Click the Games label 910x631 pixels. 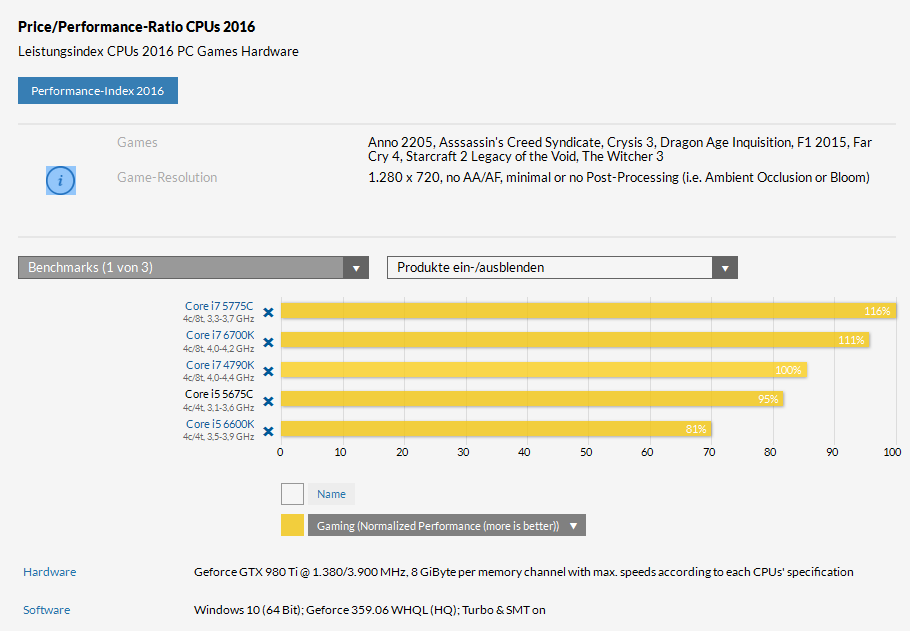point(137,142)
